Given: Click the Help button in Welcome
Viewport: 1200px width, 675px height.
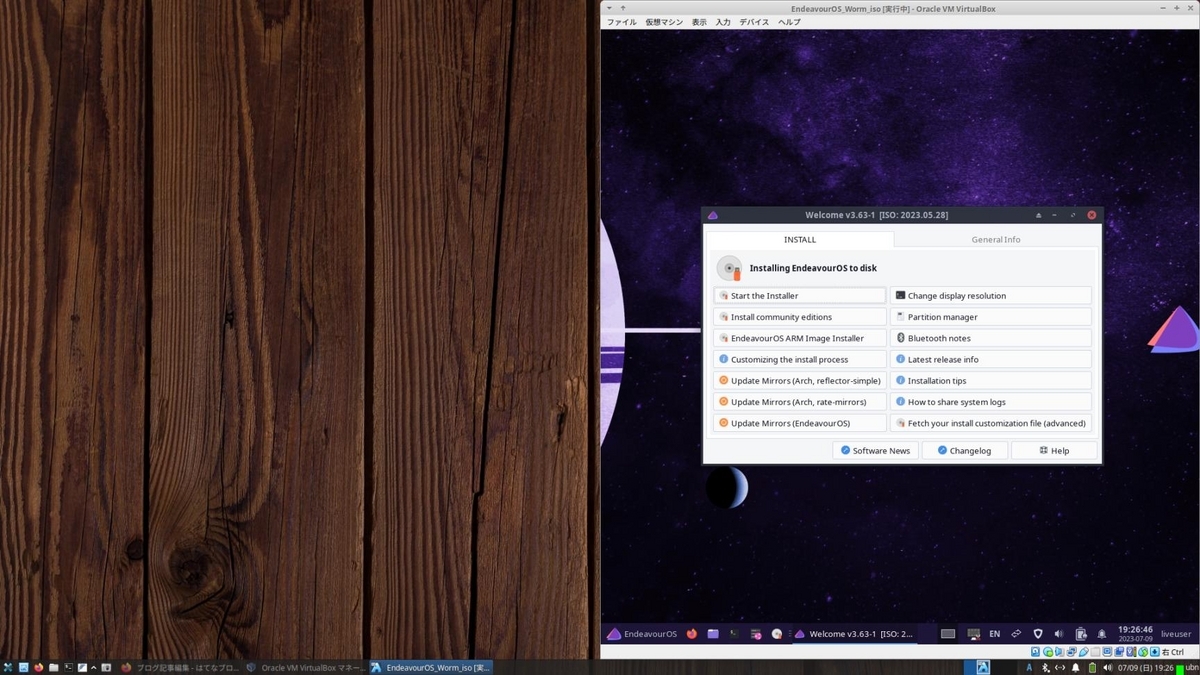Looking at the screenshot, I should 1054,451.
